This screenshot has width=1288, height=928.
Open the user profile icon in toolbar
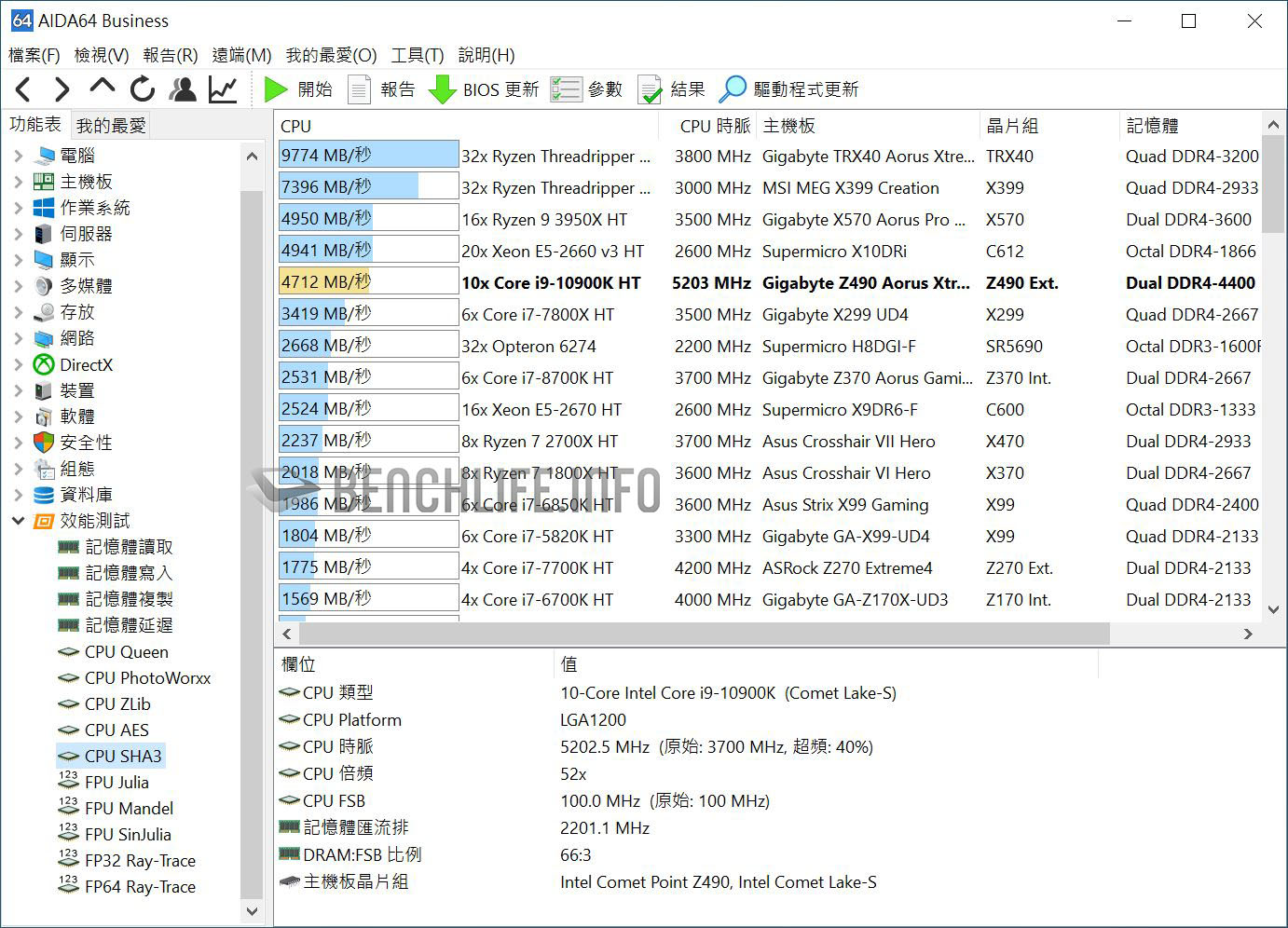point(183,89)
